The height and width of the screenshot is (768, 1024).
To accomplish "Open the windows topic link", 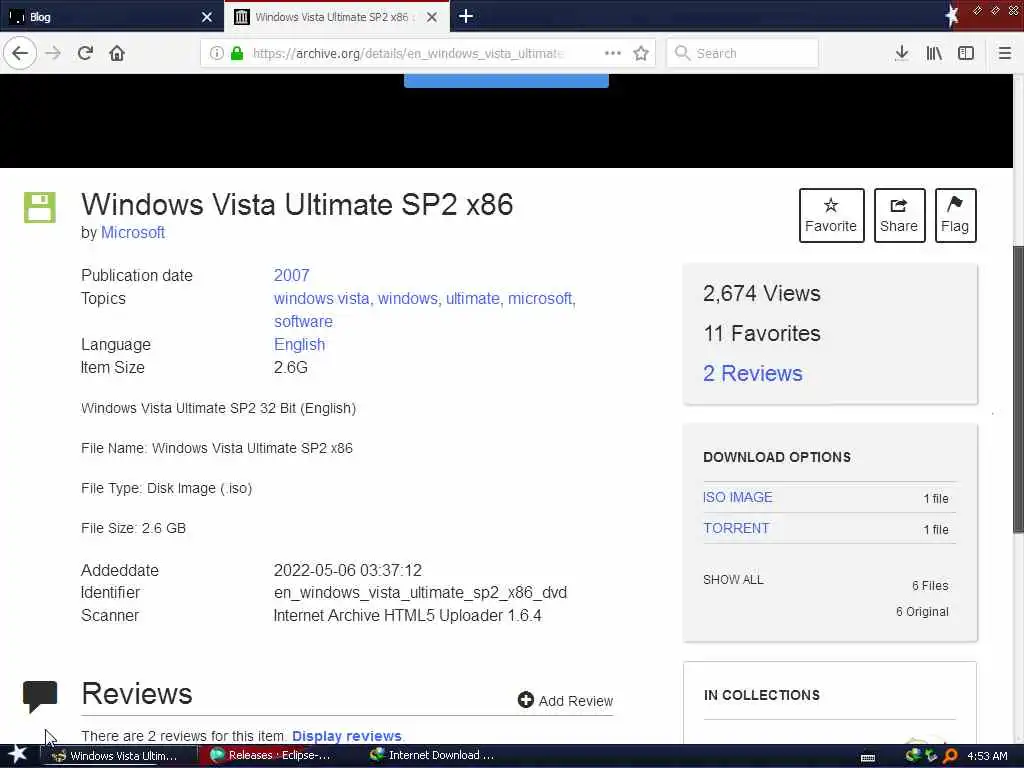I will 408,298.
